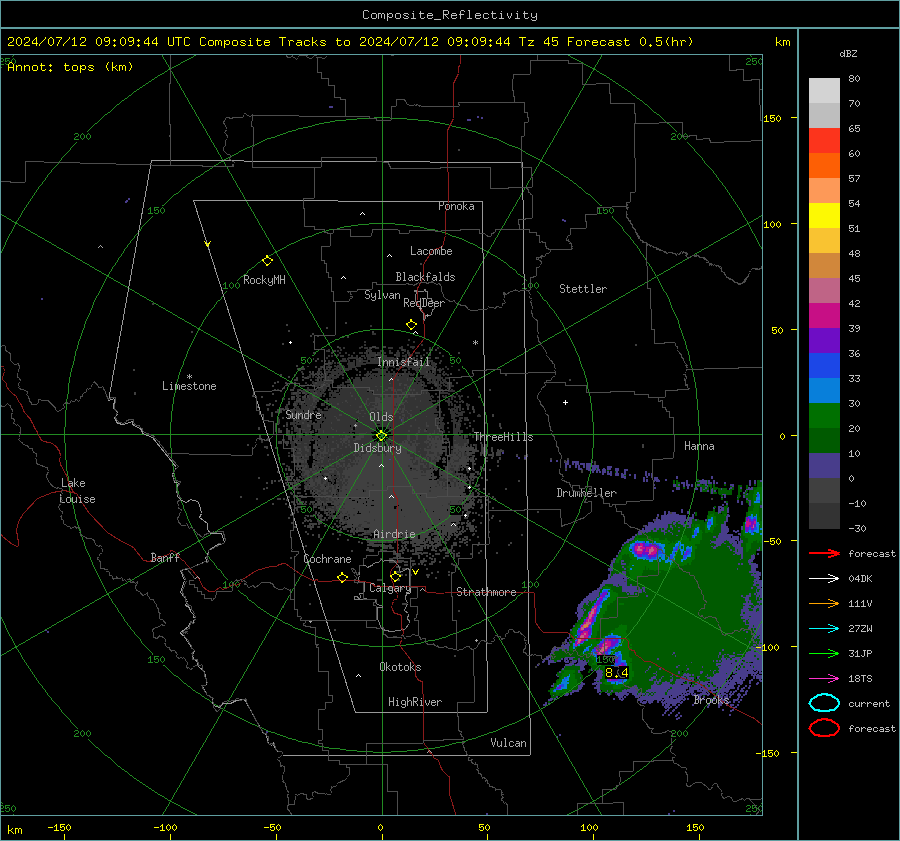Click the HighRiver town label
The width and height of the screenshot is (900, 841).
point(414,702)
